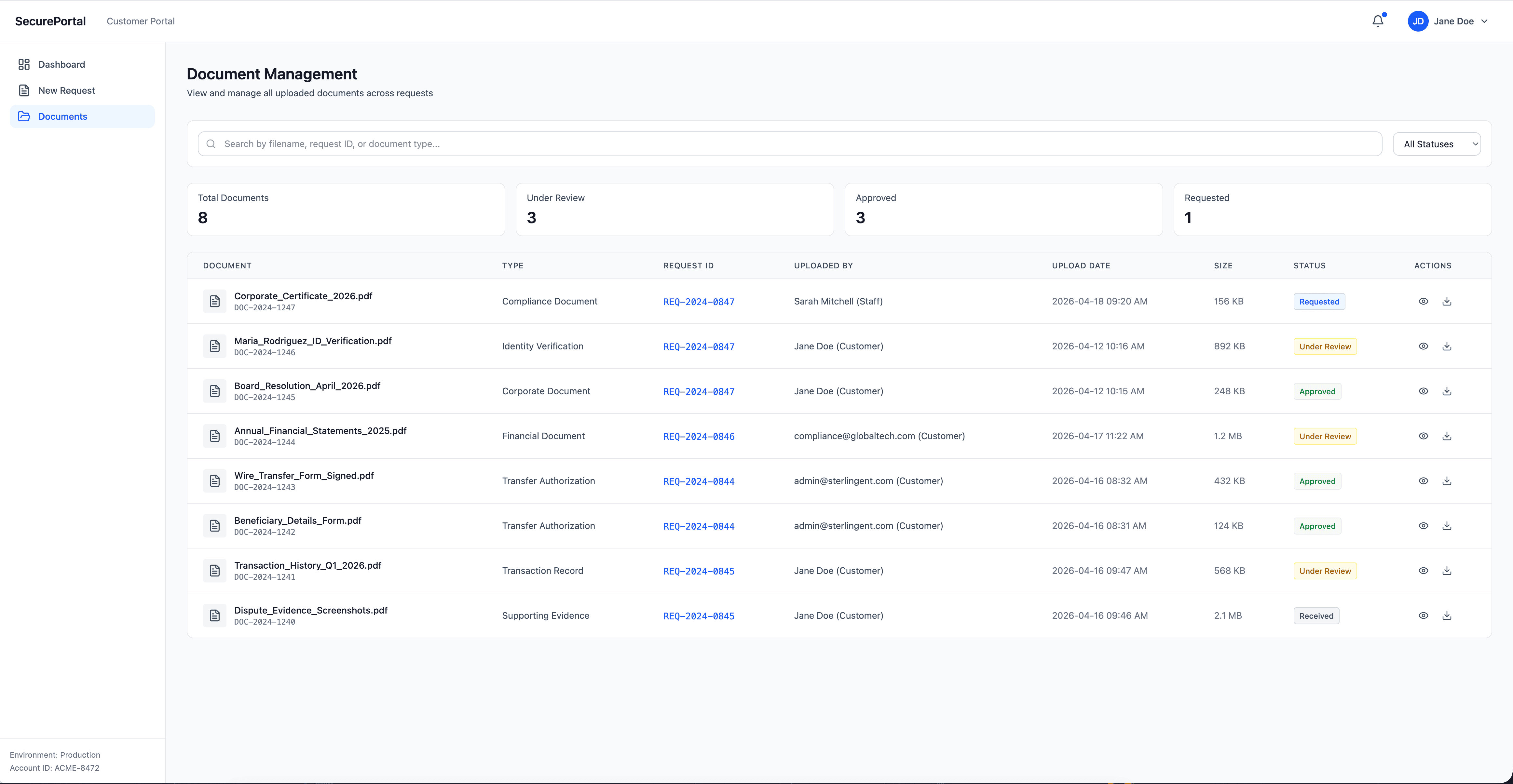Open the All Statuses filter dropdown

pyautogui.click(x=1437, y=144)
